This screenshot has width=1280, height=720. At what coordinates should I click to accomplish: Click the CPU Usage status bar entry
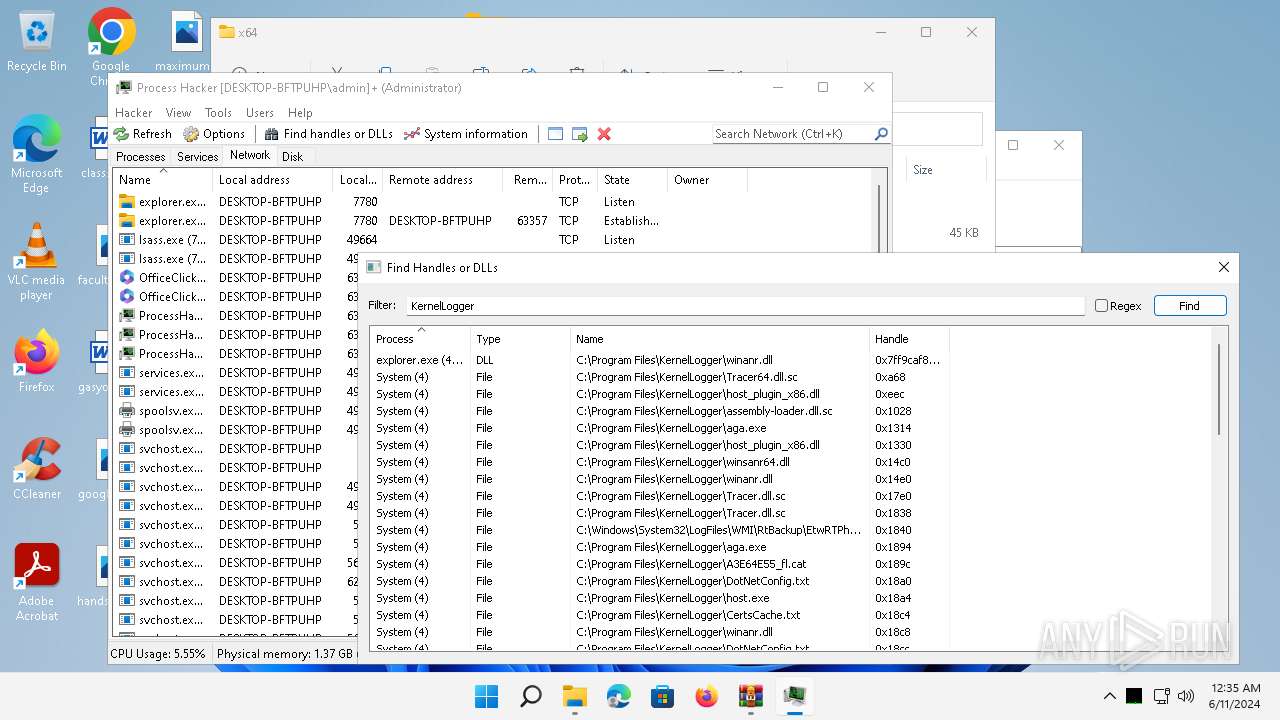point(158,654)
